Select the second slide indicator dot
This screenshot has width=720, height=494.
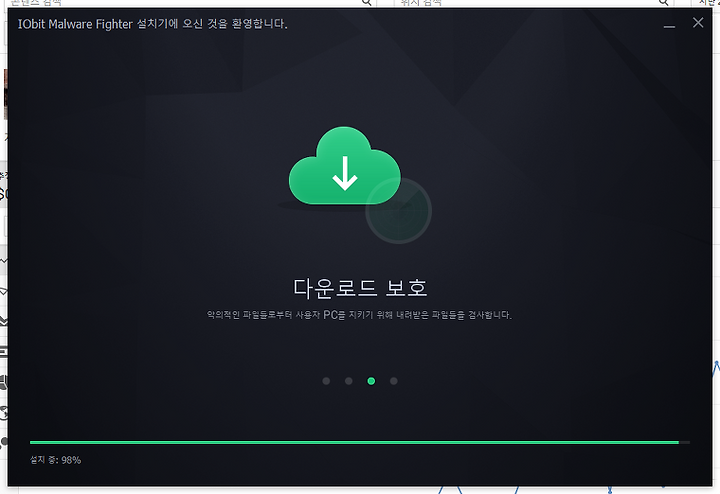click(349, 381)
